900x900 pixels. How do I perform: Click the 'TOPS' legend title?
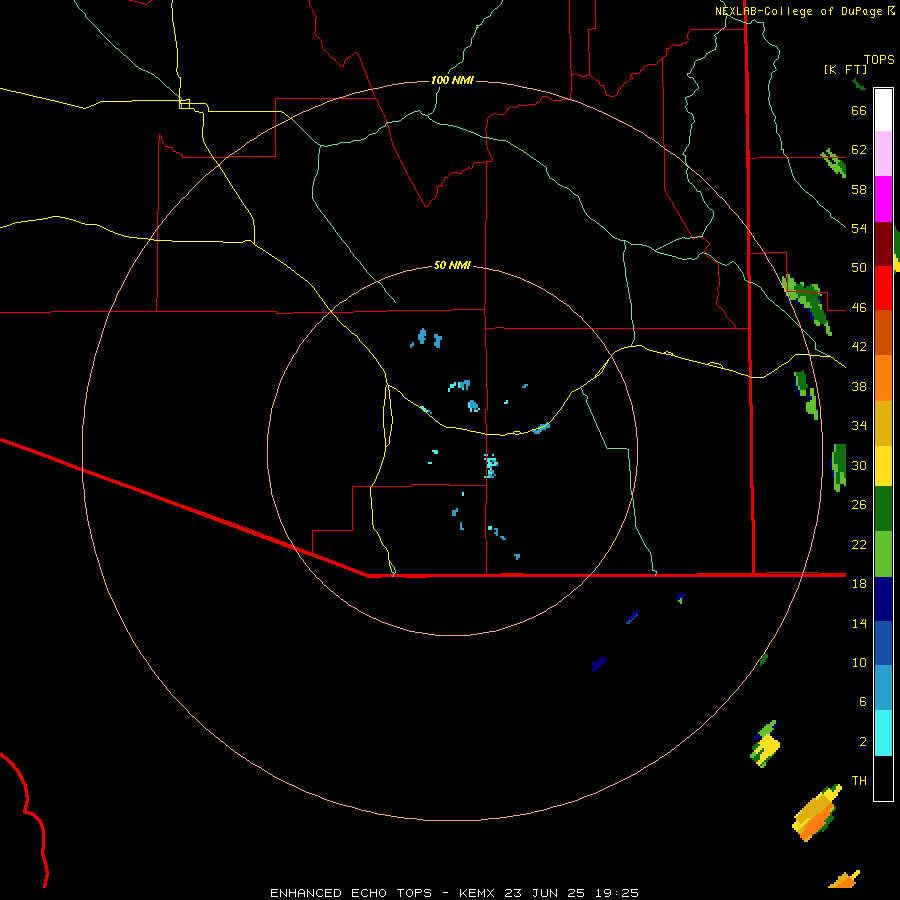879,60
